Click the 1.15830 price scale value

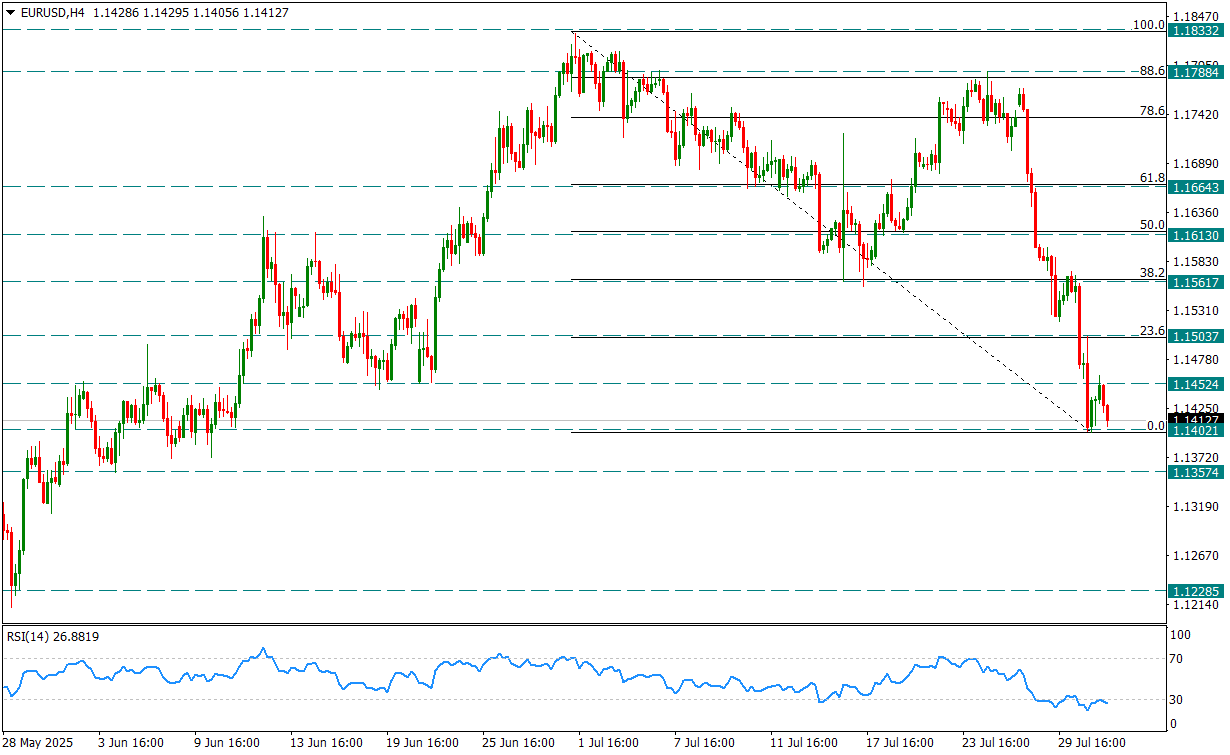1198,261
